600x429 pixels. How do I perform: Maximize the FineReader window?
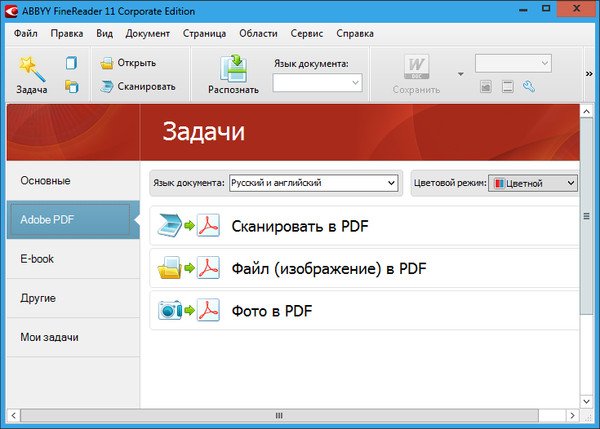tap(546, 8)
